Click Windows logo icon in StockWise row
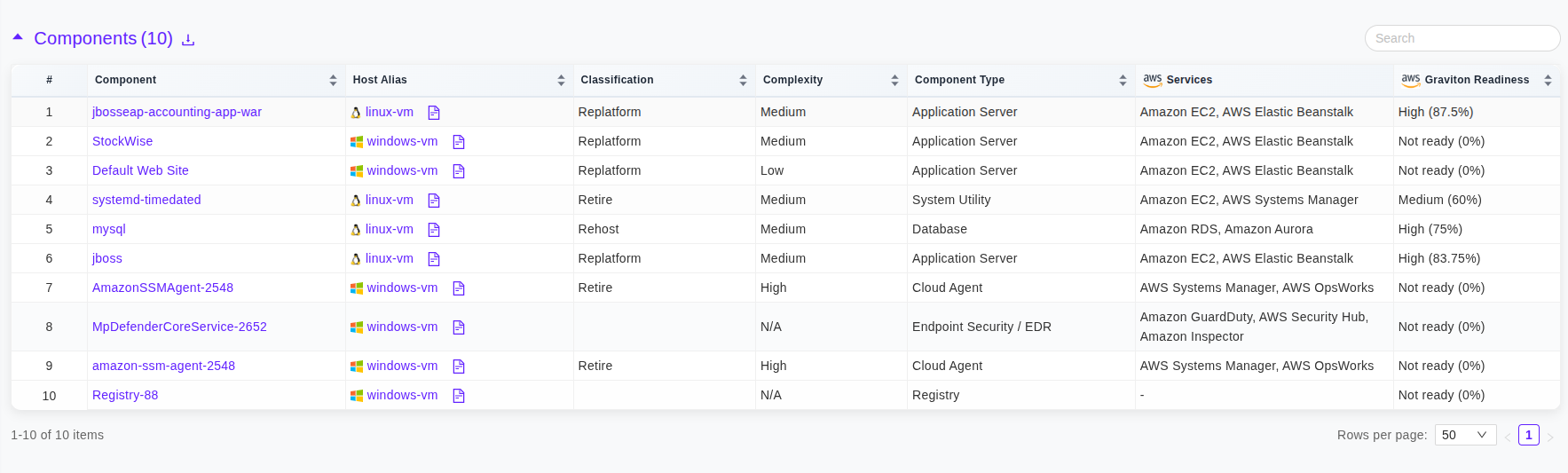 coord(357,142)
